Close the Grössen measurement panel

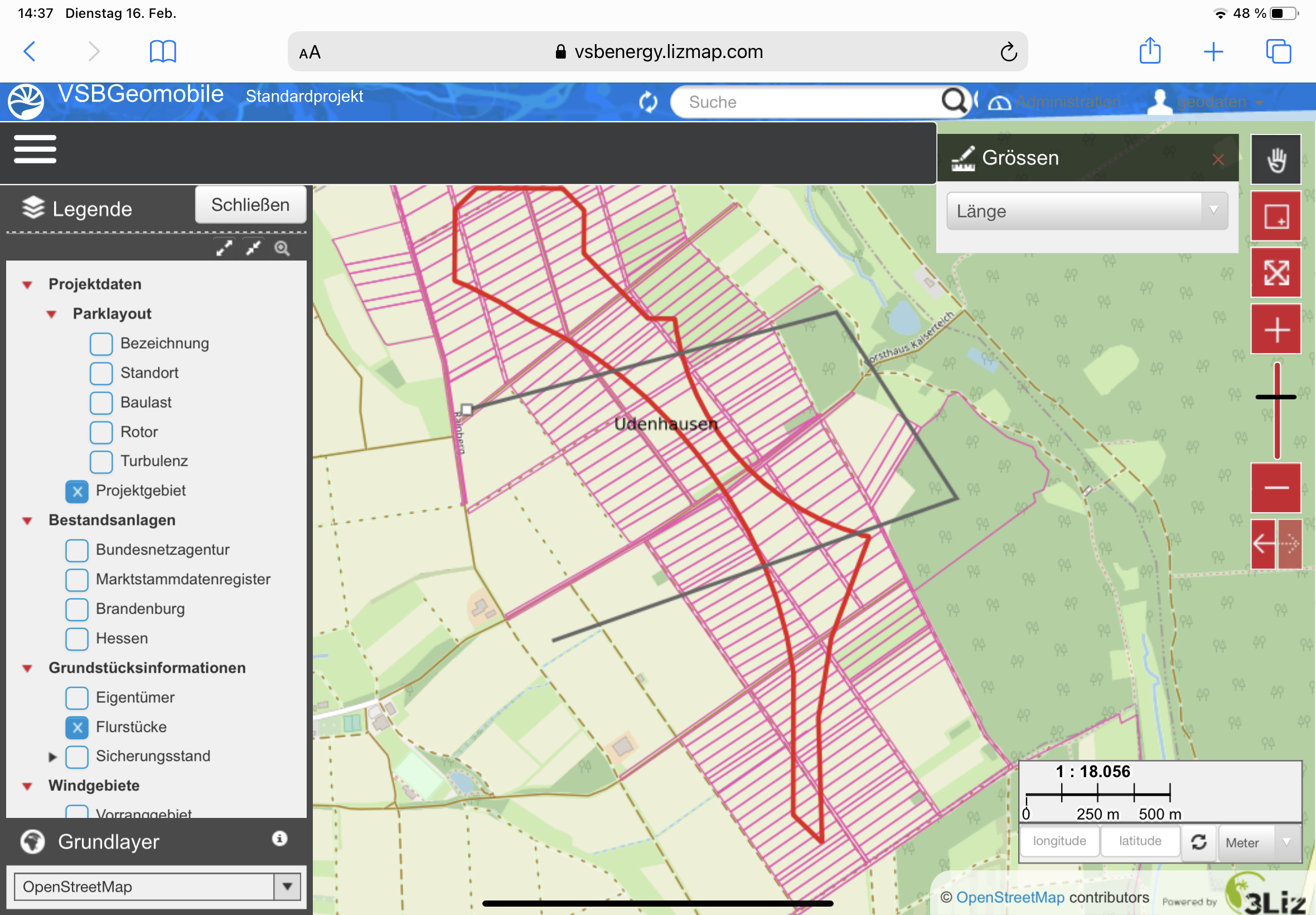[1218, 160]
